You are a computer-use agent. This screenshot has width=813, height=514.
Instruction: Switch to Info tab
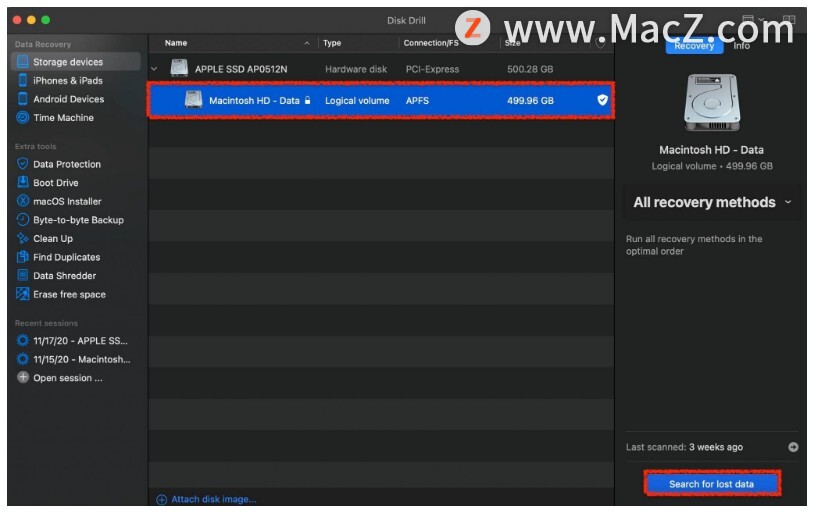tap(741, 46)
